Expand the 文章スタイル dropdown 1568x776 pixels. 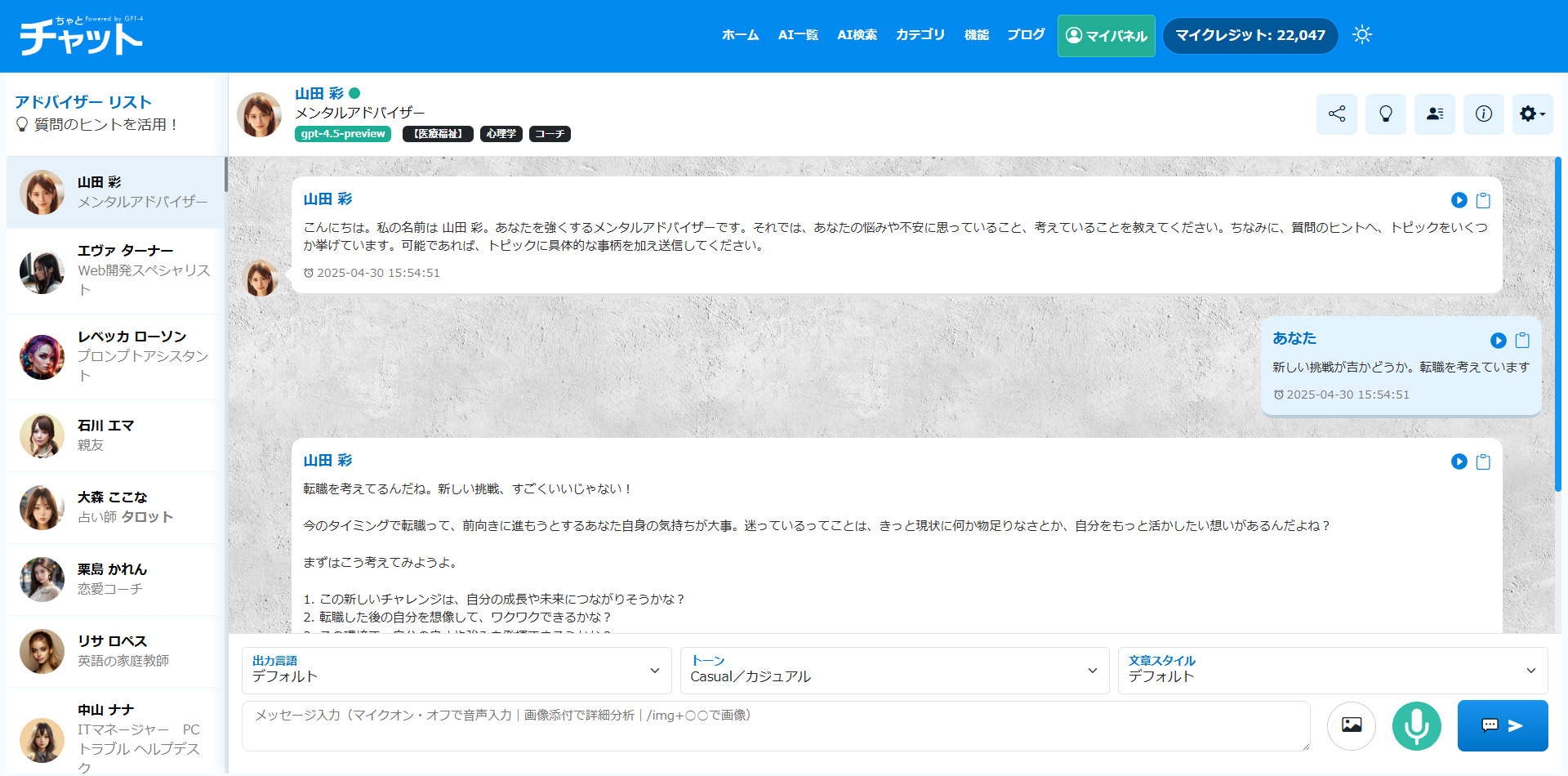(1332, 671)
